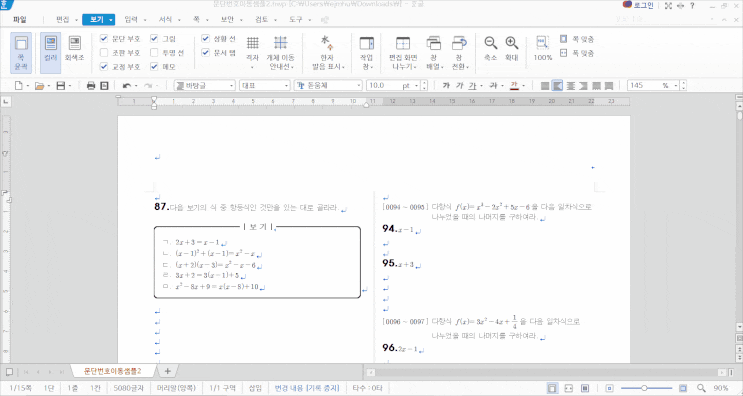This screenshot has height=396, width=743.
Task: Click 변경 내용 [기록 중지] status
Action: click(x=307, y=388)
